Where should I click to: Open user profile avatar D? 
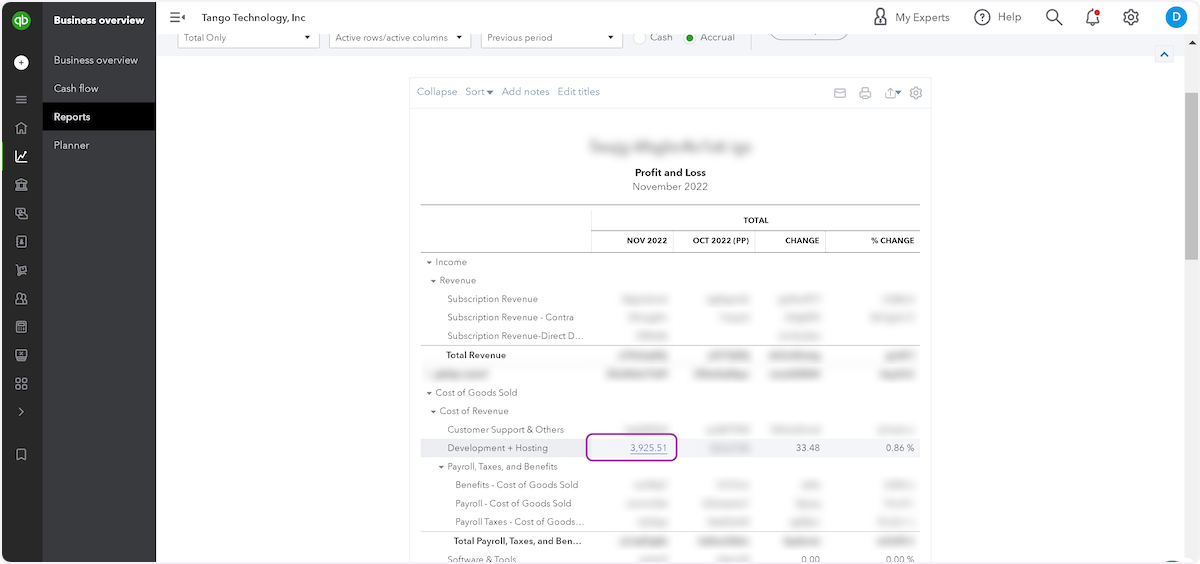pyautogui.click(x=1175, y=17)
